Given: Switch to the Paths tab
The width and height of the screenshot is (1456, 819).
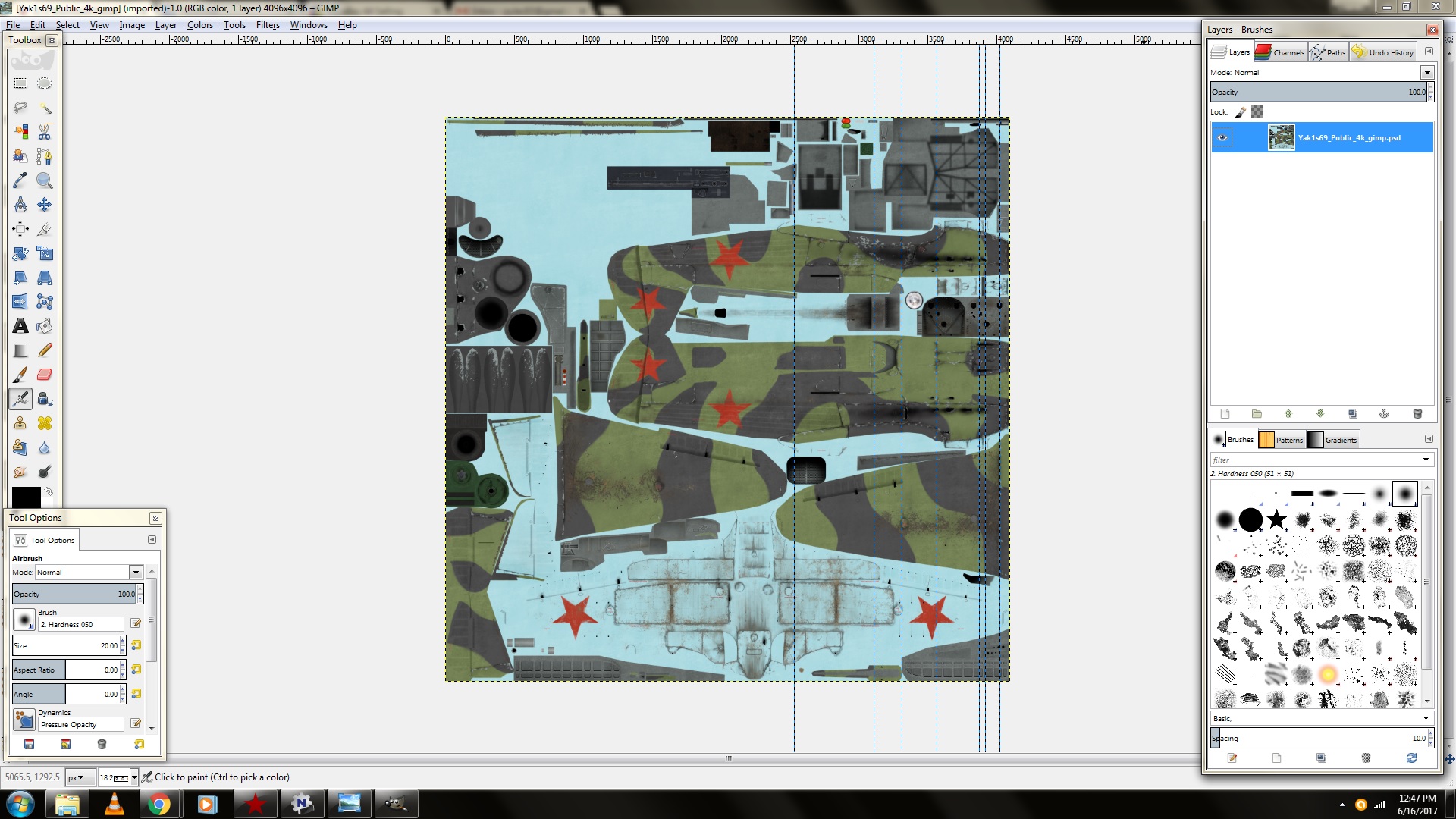Looking at the screenshot, I should pyautogui.click(x=1328, y=52).
